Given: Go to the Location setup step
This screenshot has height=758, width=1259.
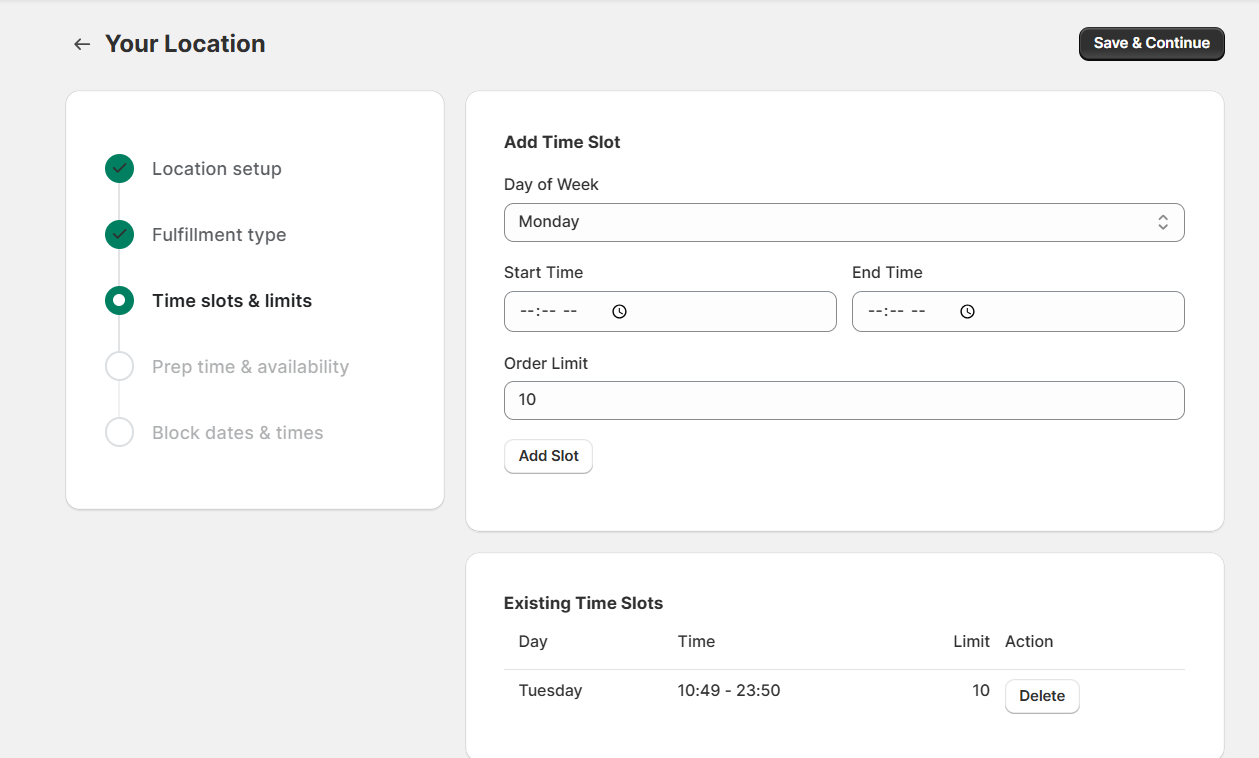Looking at the screenshot, I should [x=216, y=169].
